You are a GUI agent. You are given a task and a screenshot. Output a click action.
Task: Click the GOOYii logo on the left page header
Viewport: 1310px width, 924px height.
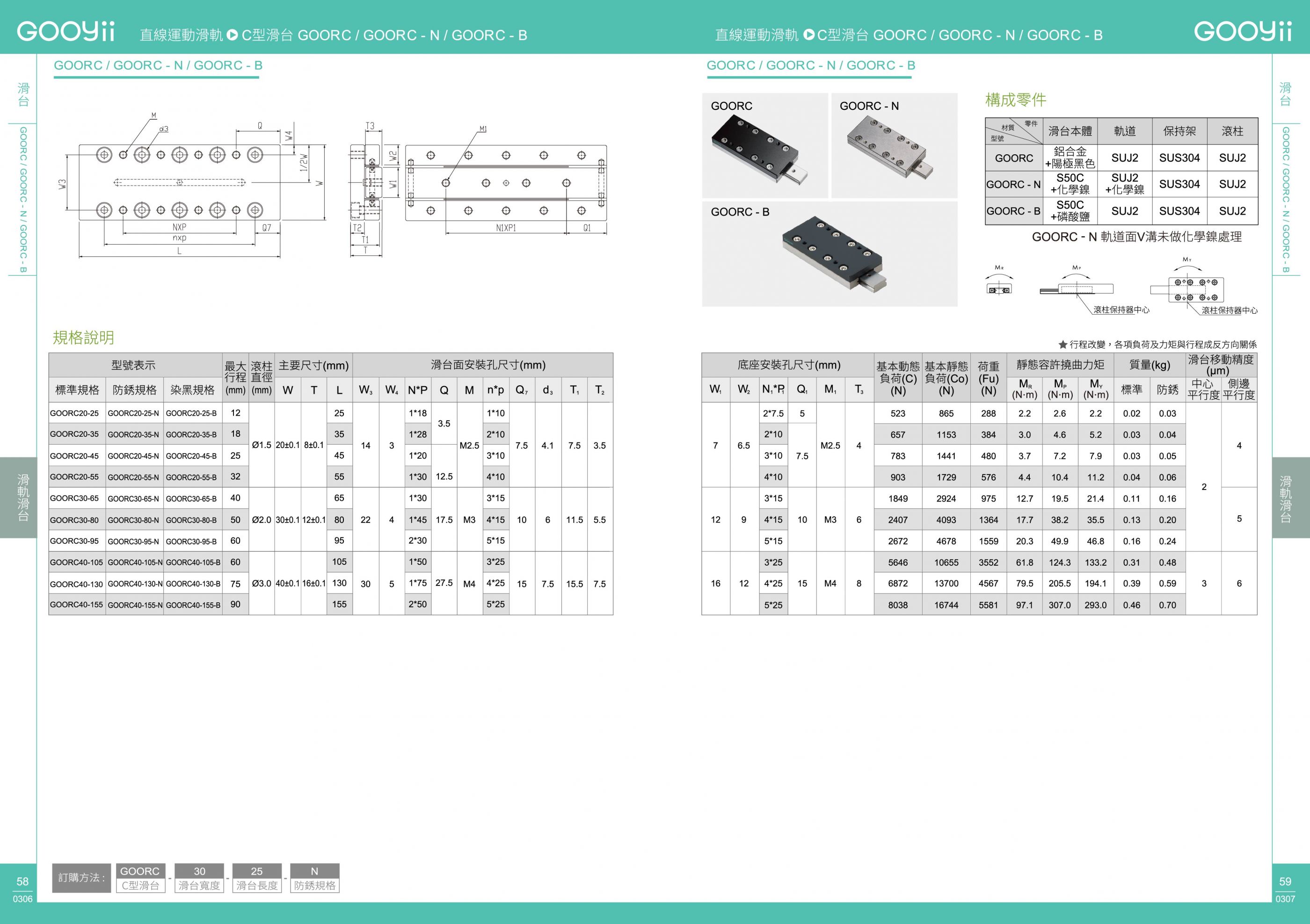65,31
